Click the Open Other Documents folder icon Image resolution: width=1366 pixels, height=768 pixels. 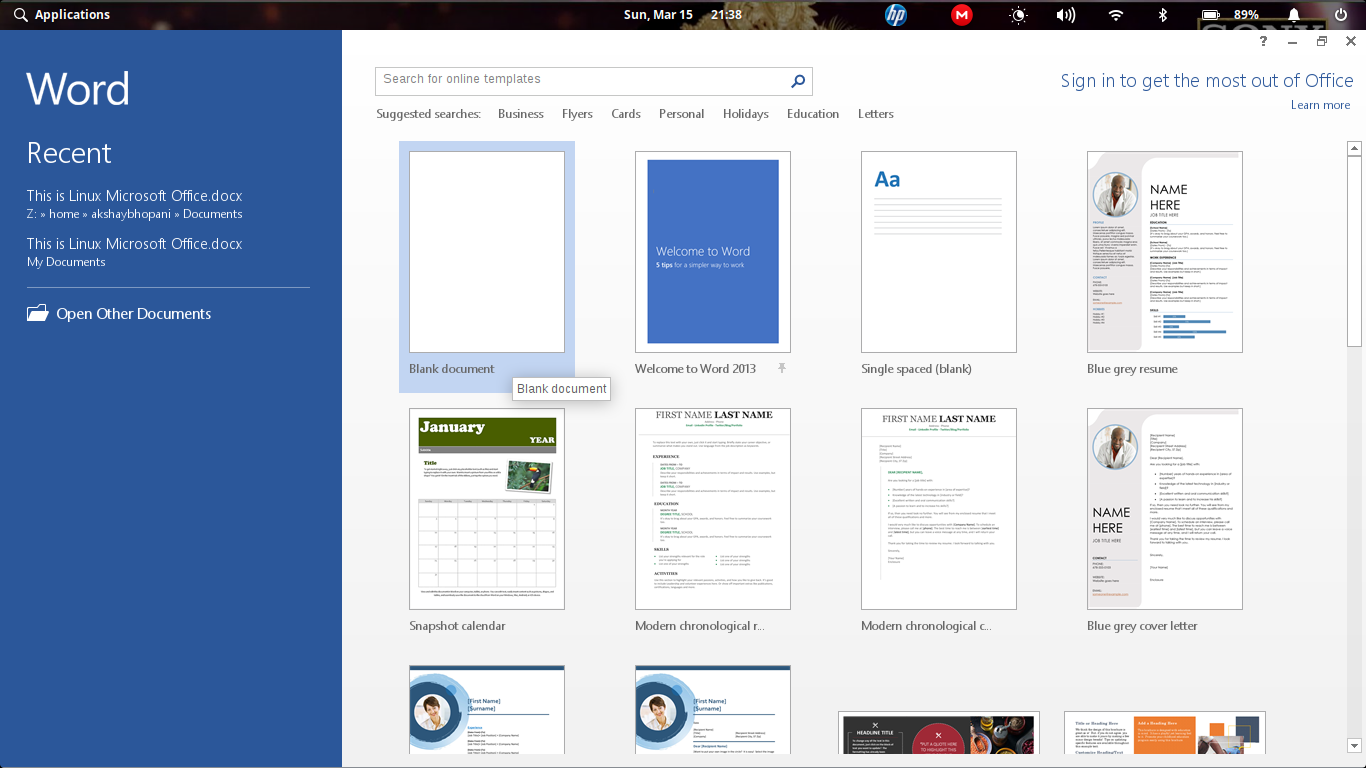(x=37, y=313)
